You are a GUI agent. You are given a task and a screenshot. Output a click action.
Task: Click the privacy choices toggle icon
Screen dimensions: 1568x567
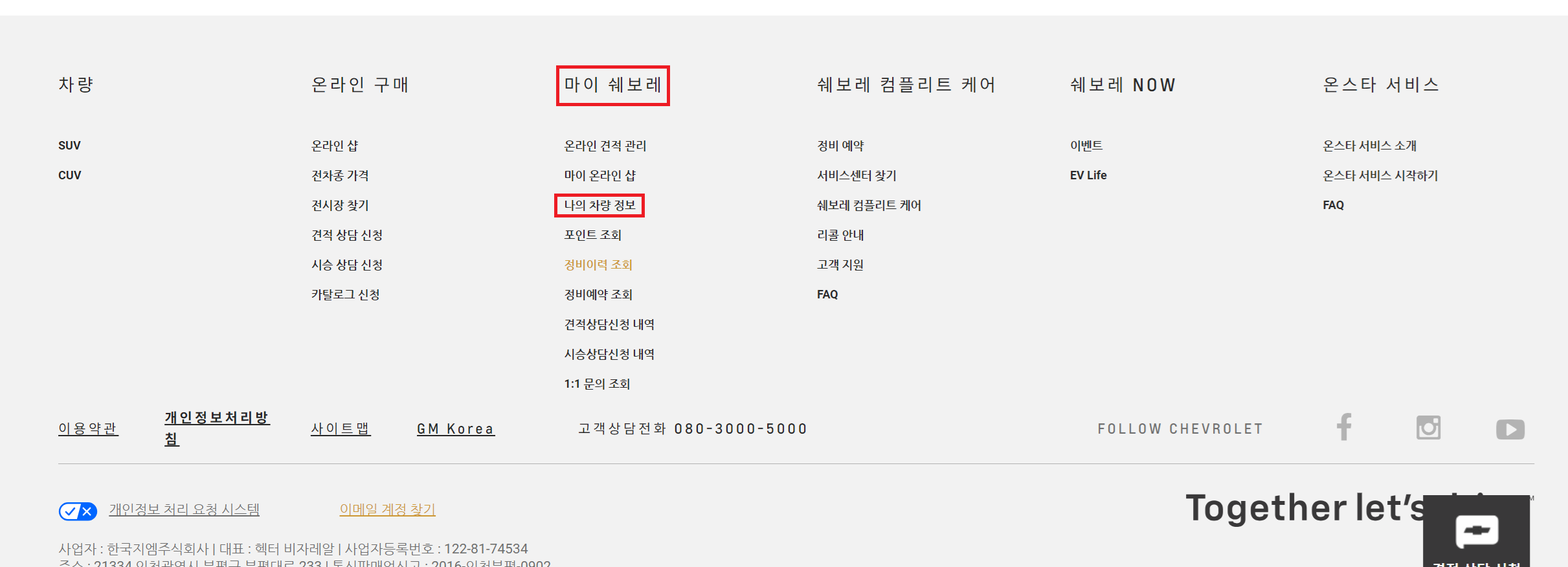click(x=78, y=511)
